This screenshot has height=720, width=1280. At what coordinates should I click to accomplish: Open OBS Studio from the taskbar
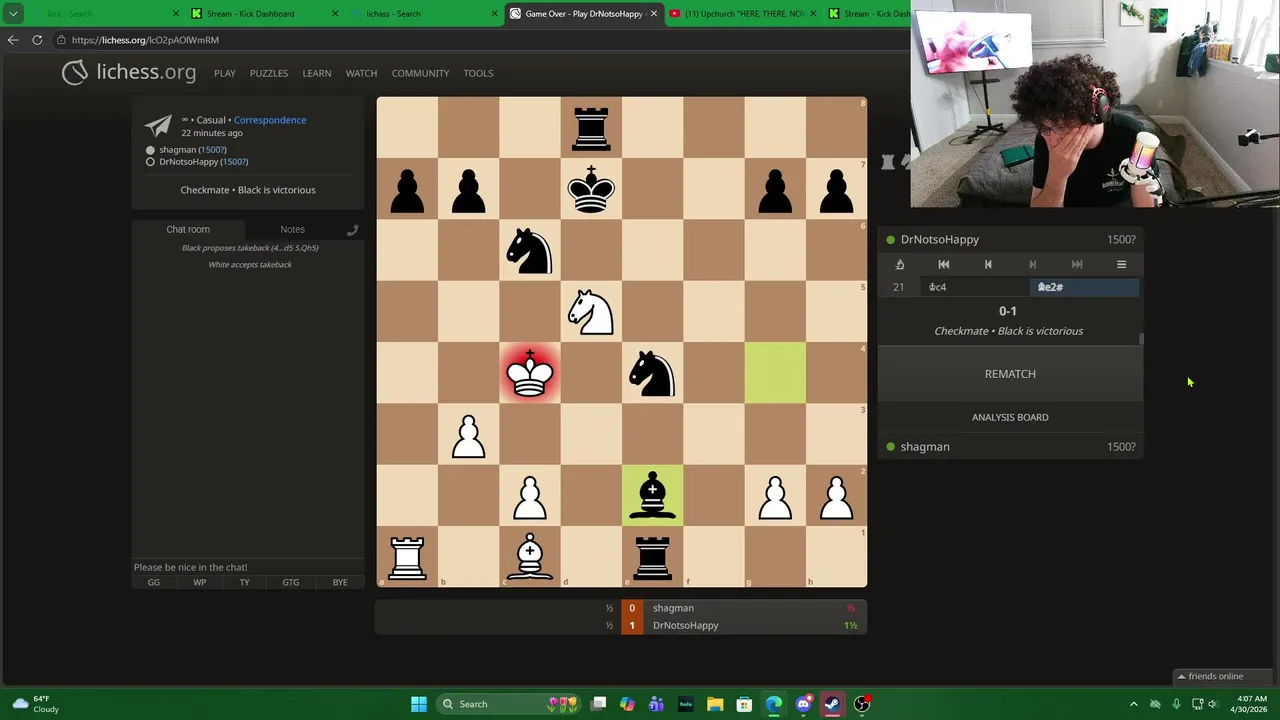tap(862, 704)
